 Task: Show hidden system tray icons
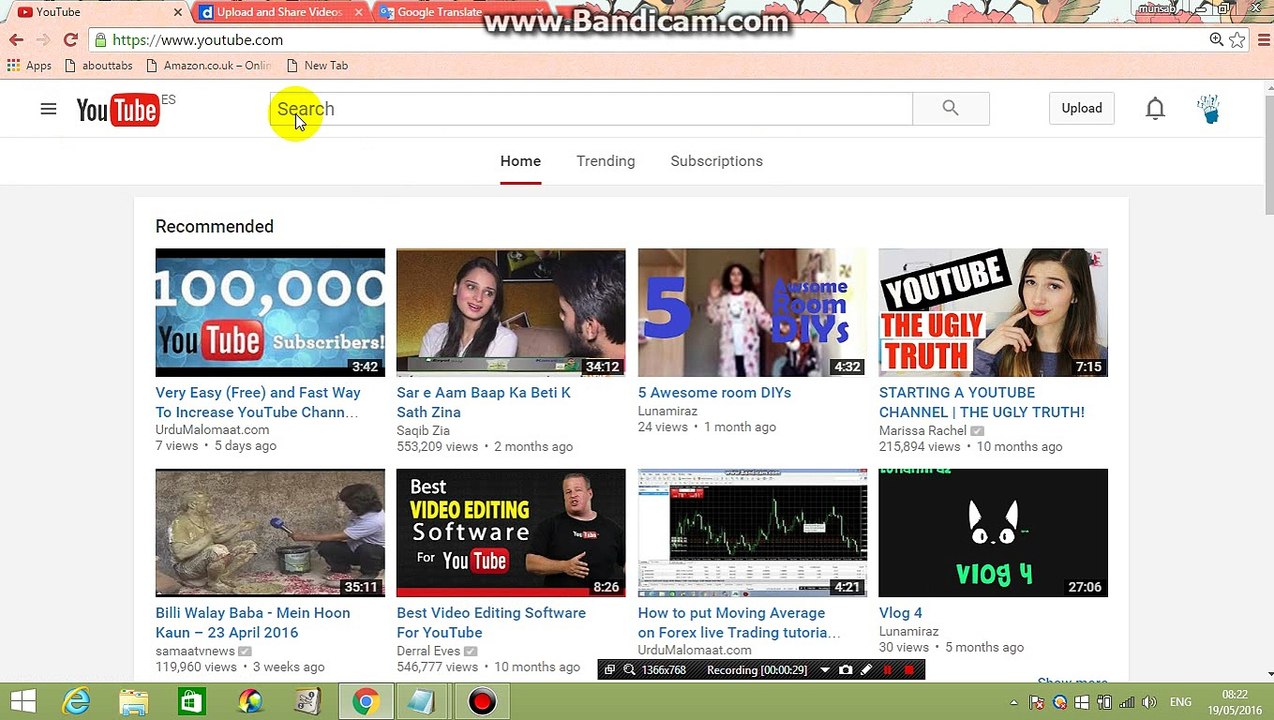pyautogui.click(x=1014, y=703)
